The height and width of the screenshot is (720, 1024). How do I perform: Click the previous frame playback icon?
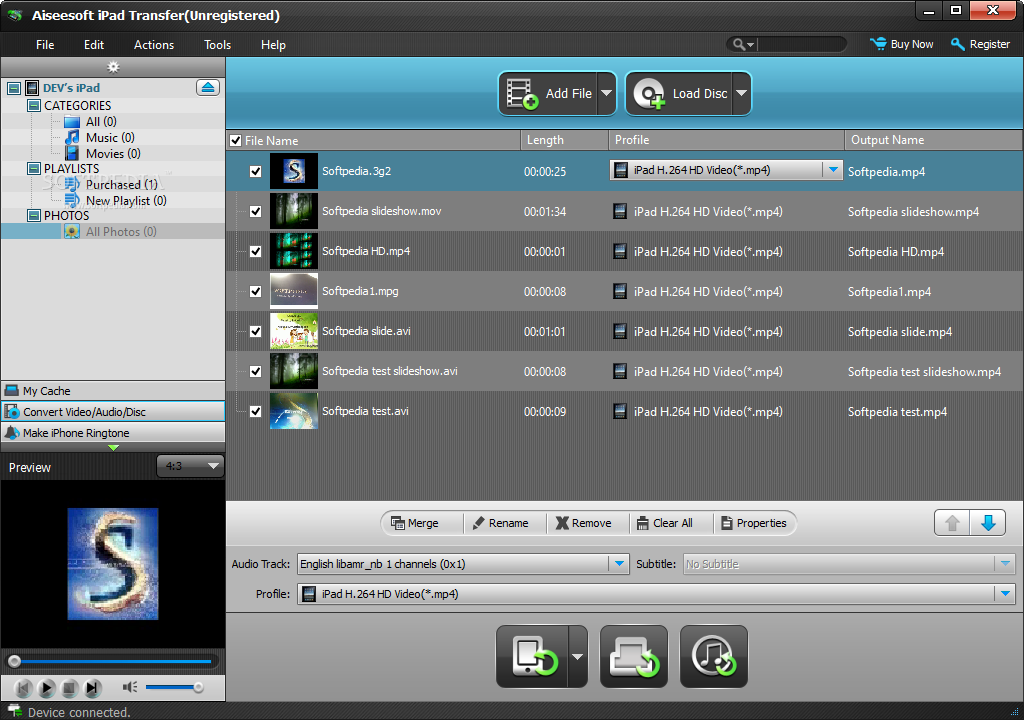[x=24, y=687]
